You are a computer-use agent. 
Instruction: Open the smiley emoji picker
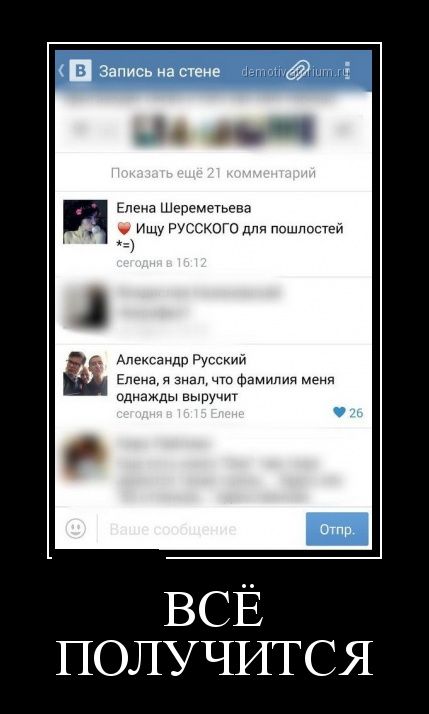point(76,529)
